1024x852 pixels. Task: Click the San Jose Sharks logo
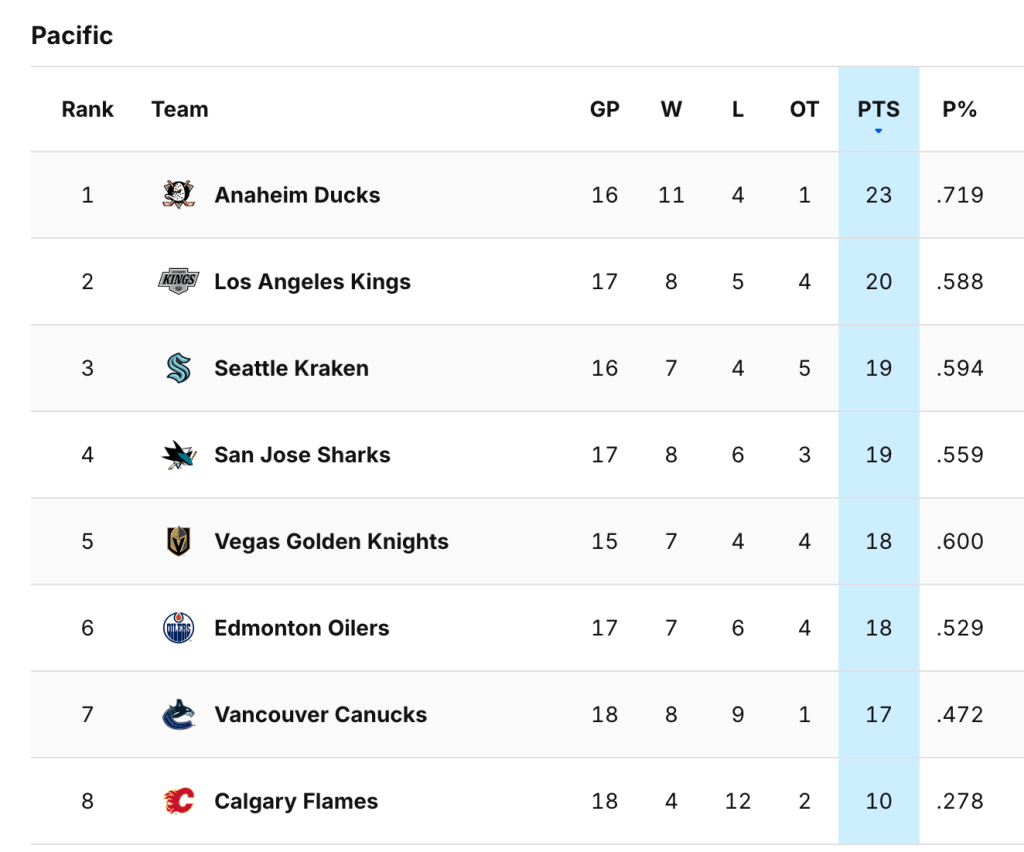pos(179,455)
